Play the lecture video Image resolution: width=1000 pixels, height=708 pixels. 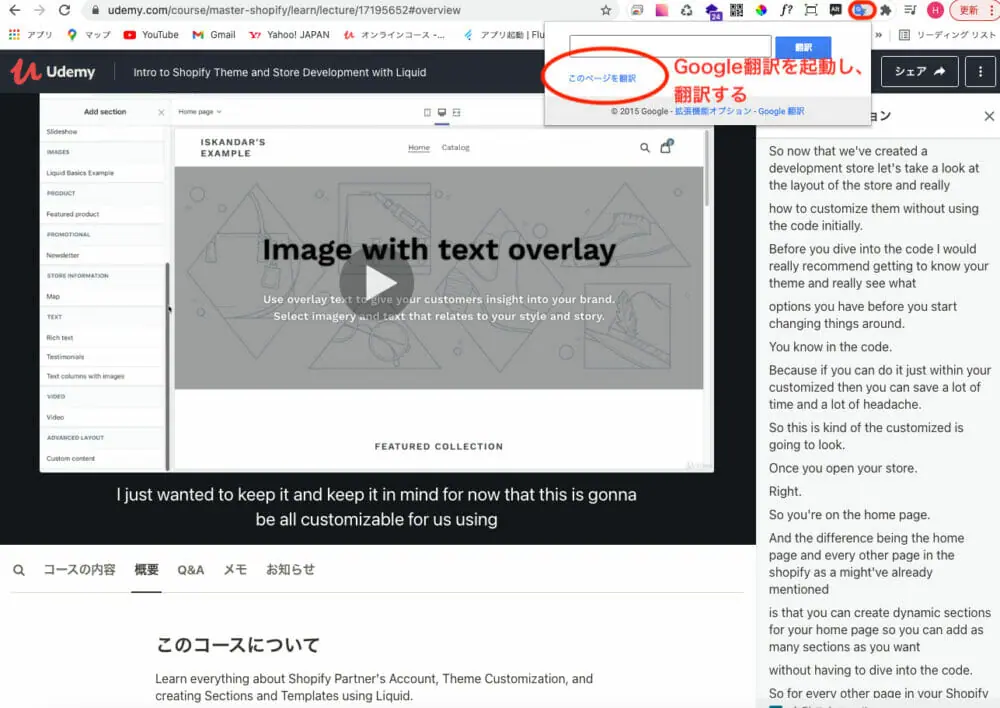click(x=375, y=281)
